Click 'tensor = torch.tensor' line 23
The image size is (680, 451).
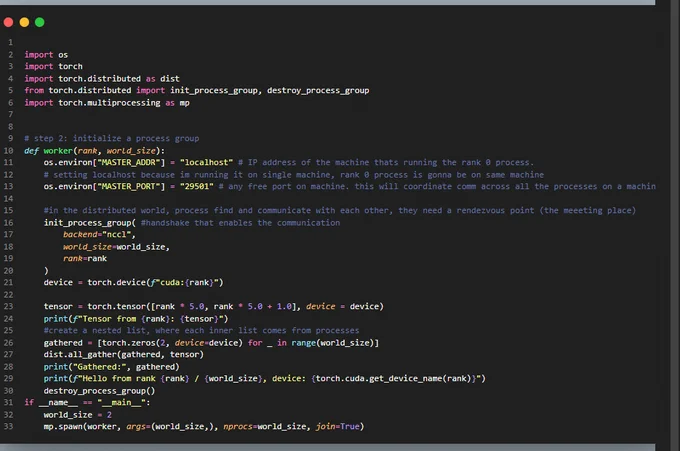pyautogui.click(x=213, y=307)
